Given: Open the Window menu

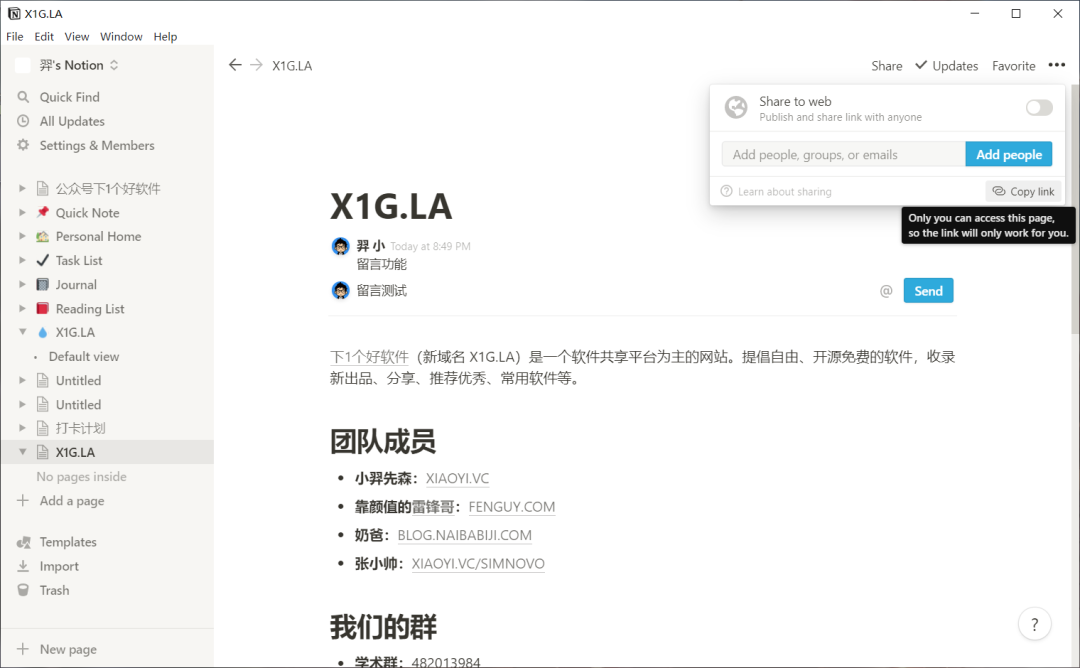Looking at the screenshot, I should tap(121, 36).
